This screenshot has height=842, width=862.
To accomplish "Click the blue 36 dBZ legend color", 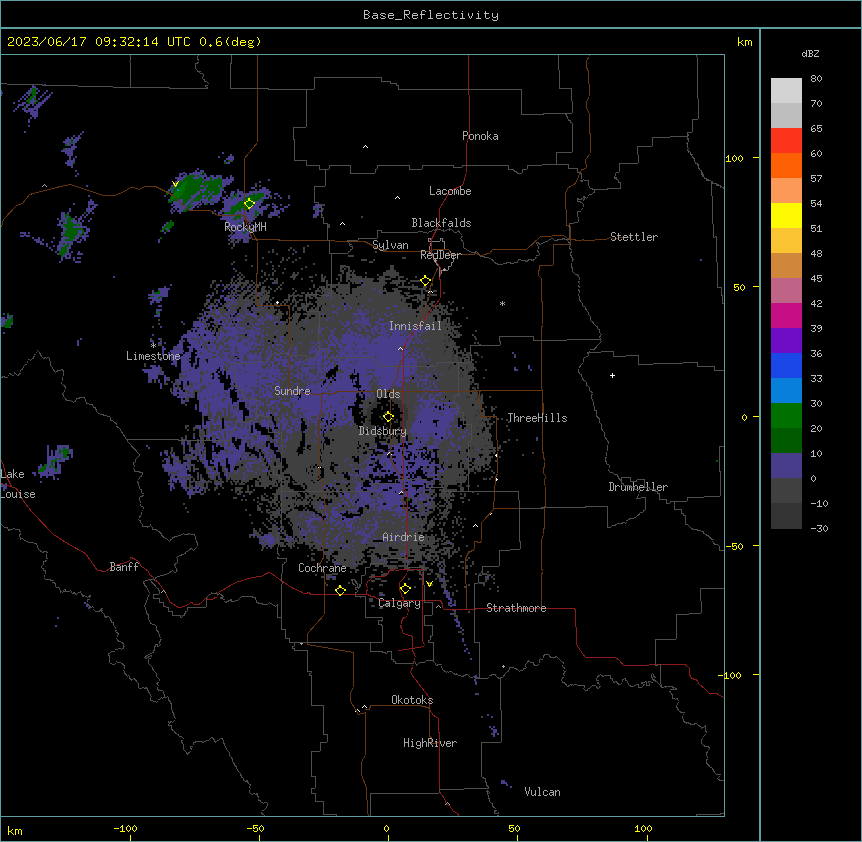I will click(786, 365).
